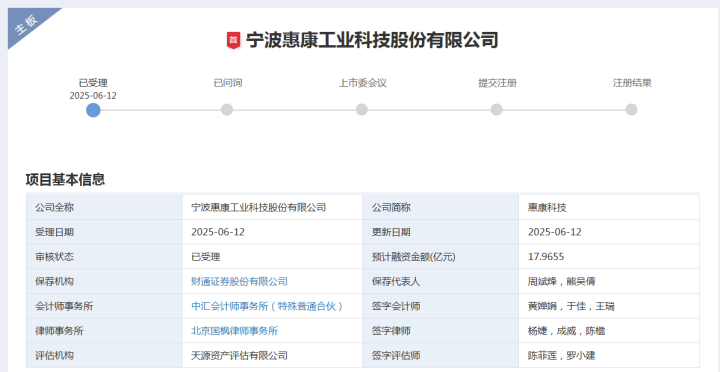
Task: Click the 17.9655 financing amount value
Action: 609,257
